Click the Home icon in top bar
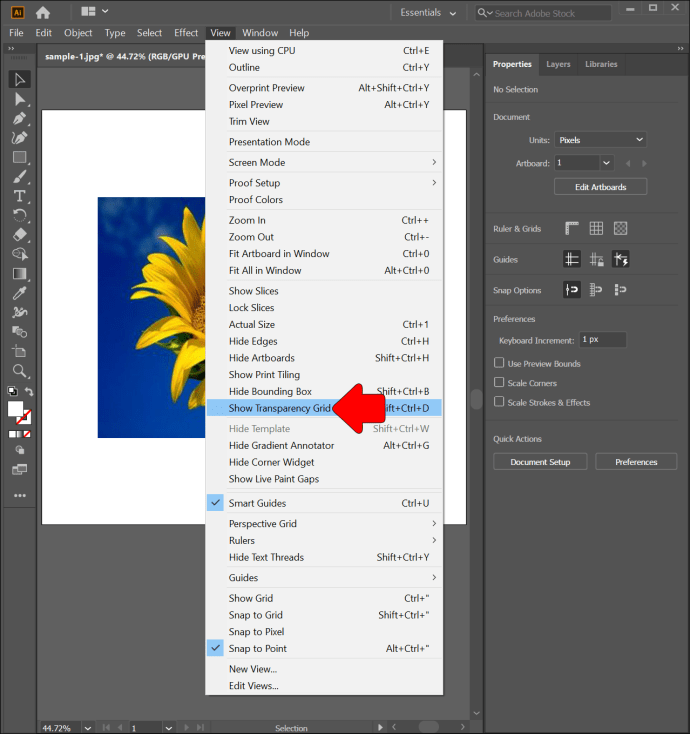The width and height of the screenshot is (690, 734). 42,12
